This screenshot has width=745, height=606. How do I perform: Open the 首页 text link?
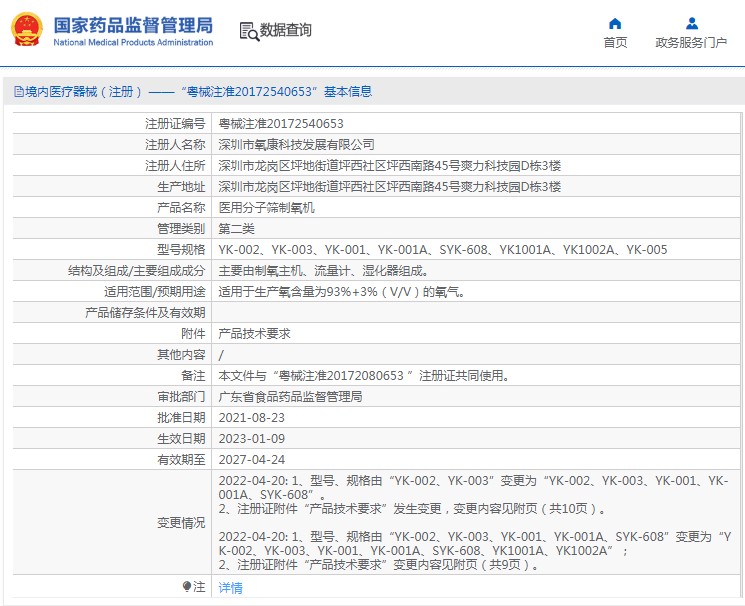615,42
